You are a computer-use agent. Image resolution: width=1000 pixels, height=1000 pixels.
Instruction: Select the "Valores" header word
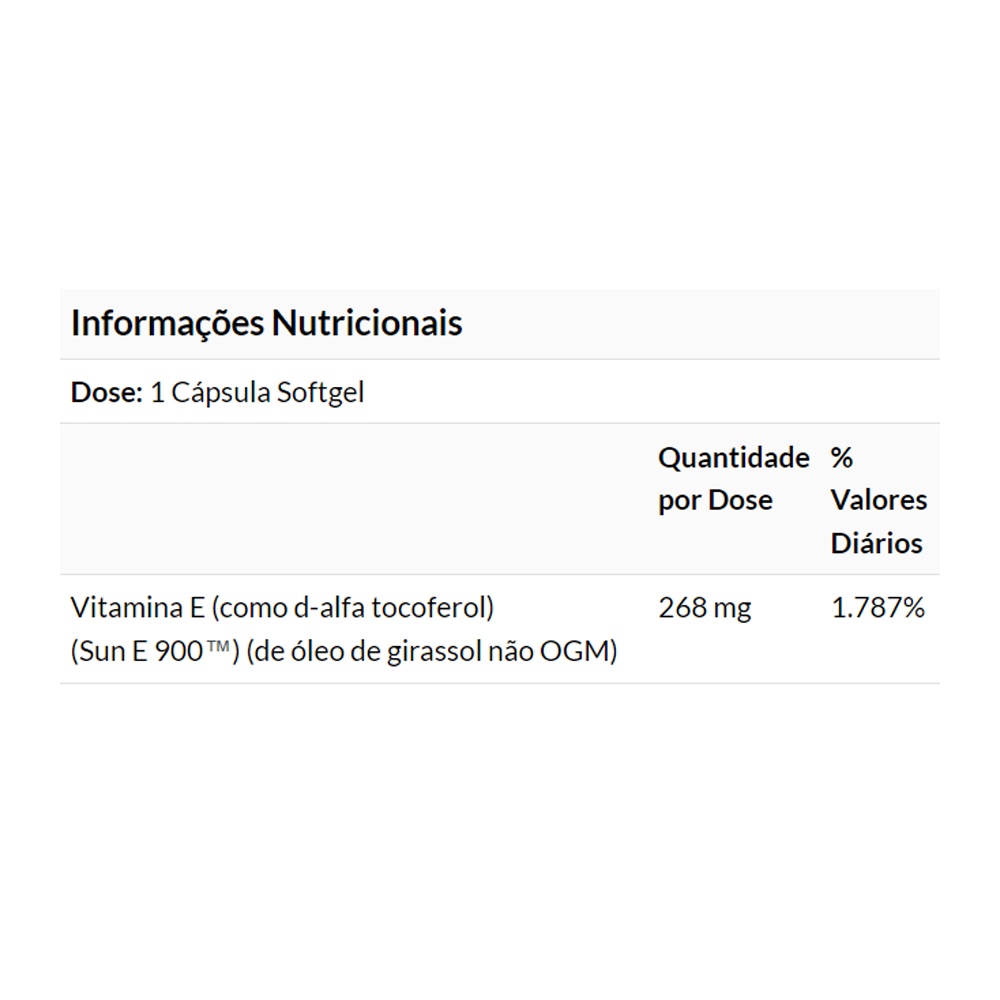click(x=879, y=500)
